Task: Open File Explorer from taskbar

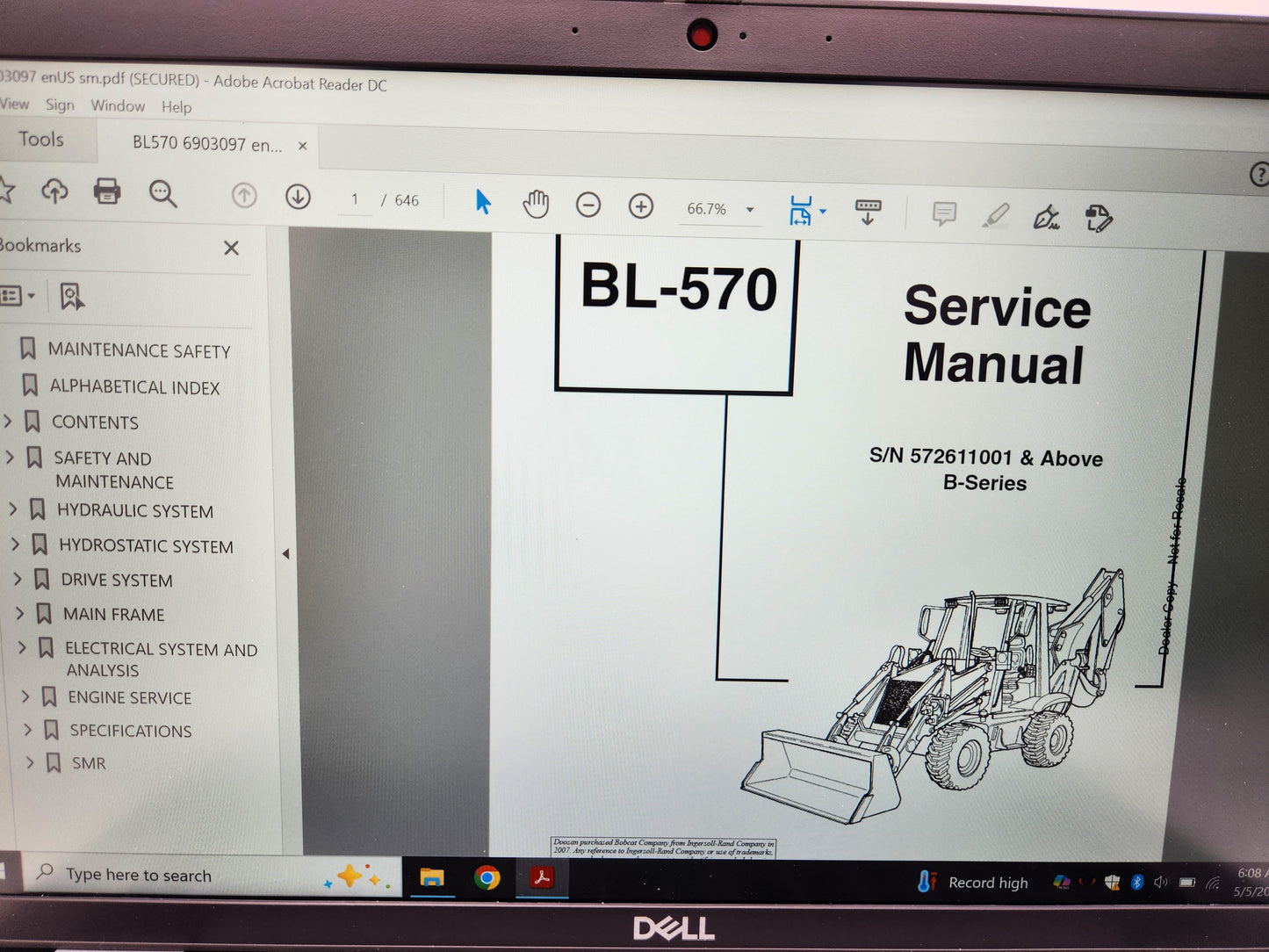Action: [x=432, y=877]
